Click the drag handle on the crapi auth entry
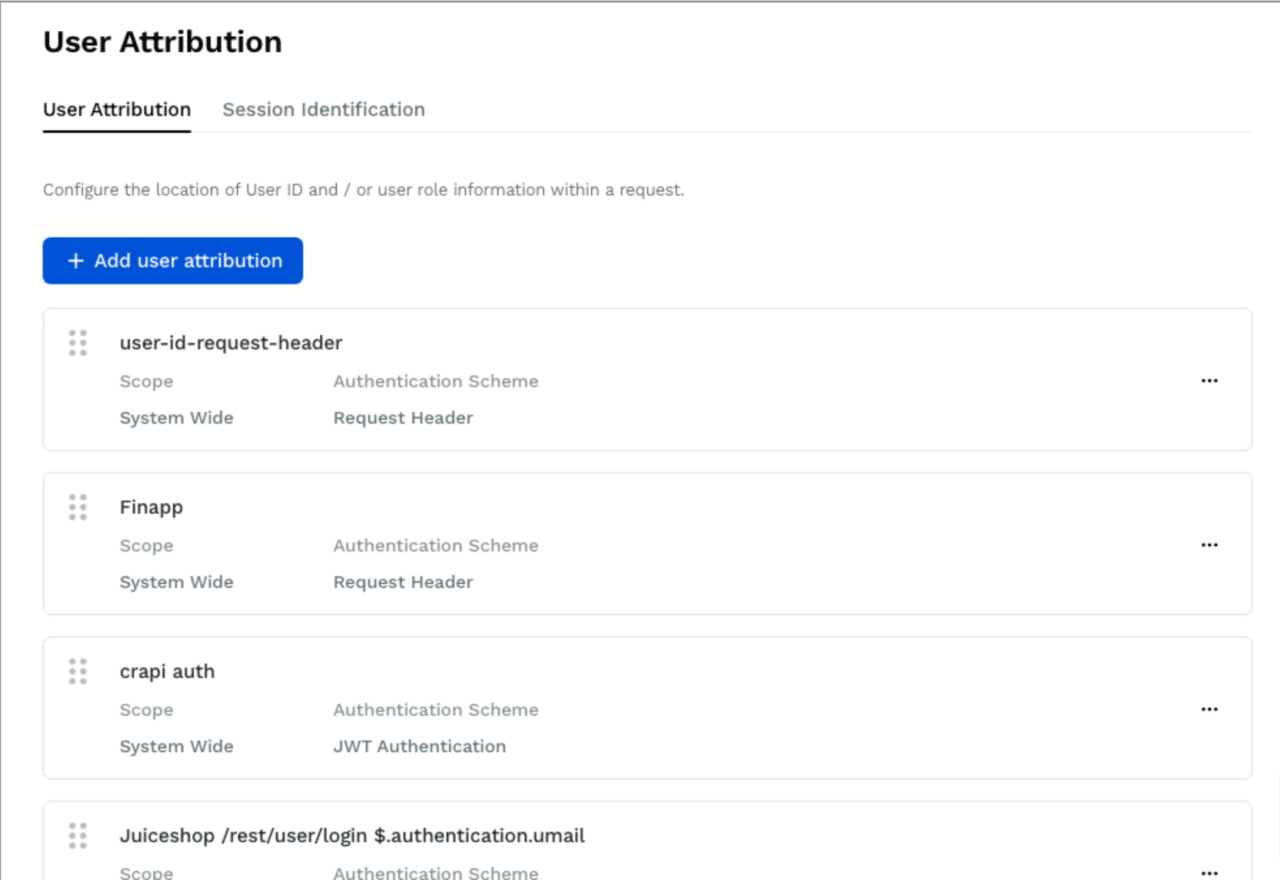Image resolution: width=1280 pixels, height=880 pixels. pos(78,671)
